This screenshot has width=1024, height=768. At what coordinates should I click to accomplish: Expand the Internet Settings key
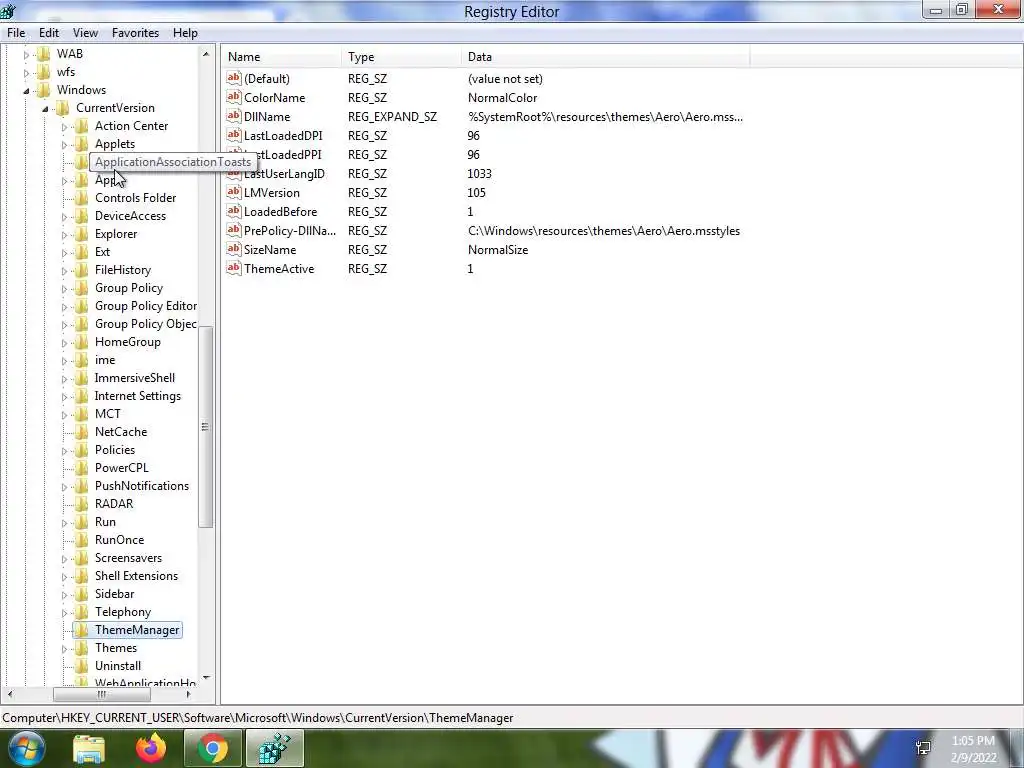point(64,396)
